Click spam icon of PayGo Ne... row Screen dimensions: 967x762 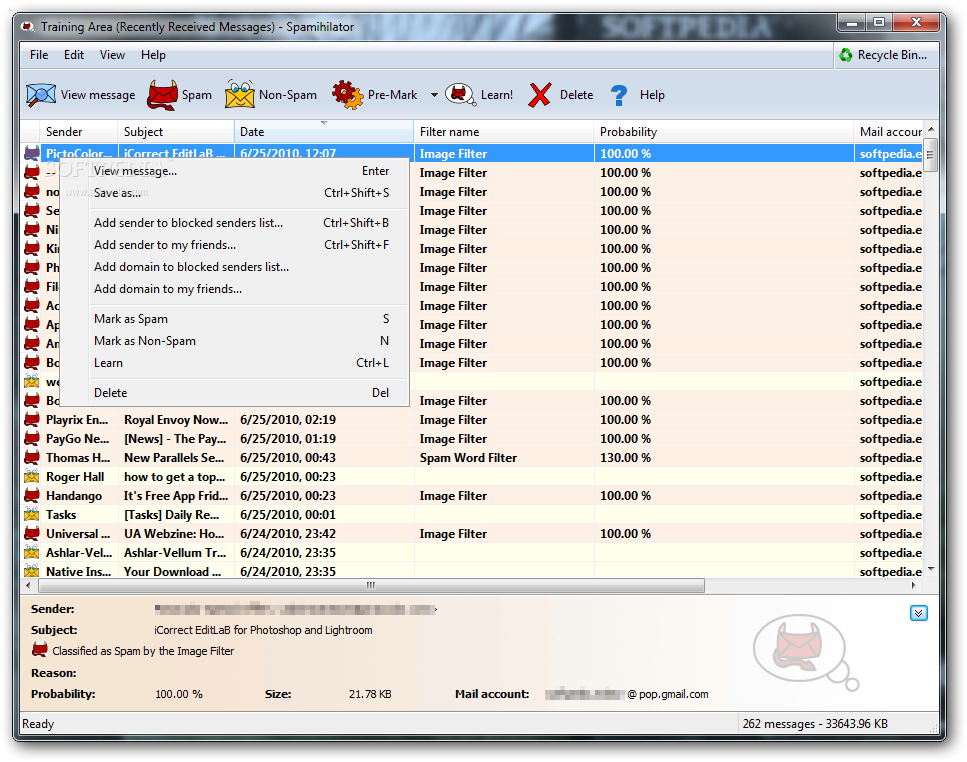click(x=31, y=439)
